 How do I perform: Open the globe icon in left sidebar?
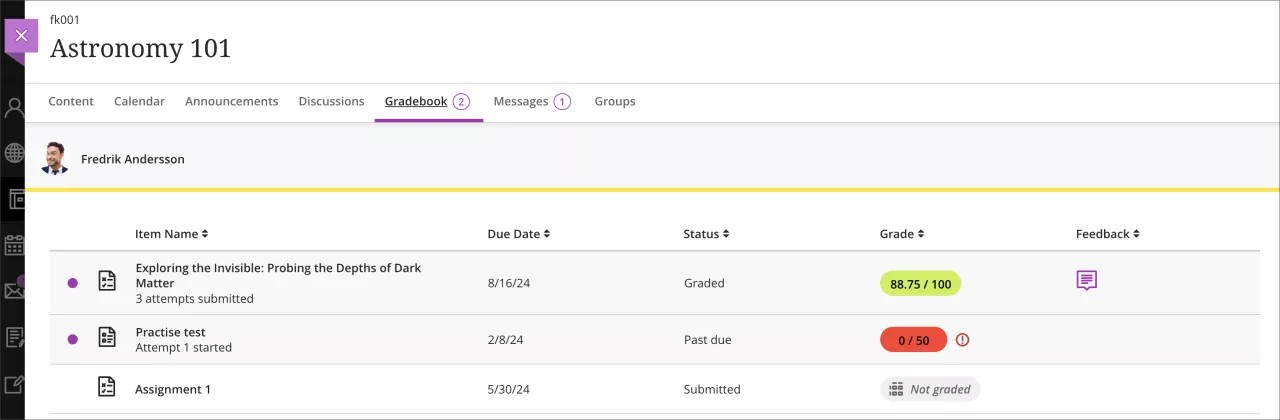(13, 153)
